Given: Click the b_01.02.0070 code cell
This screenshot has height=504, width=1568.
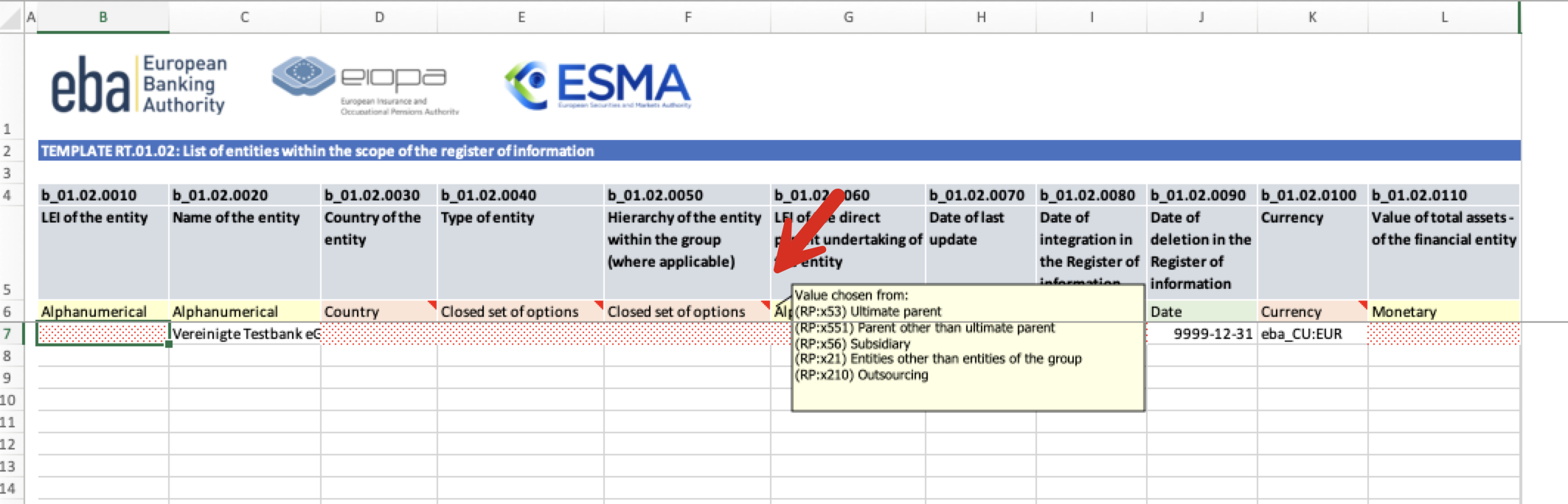Looking at the screenshot, I should pyautogui.click(x=980, y=195).
